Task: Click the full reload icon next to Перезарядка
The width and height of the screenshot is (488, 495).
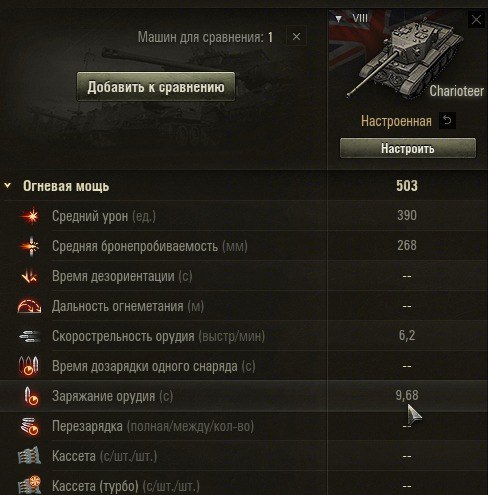Action: click(x=29, y=426)
